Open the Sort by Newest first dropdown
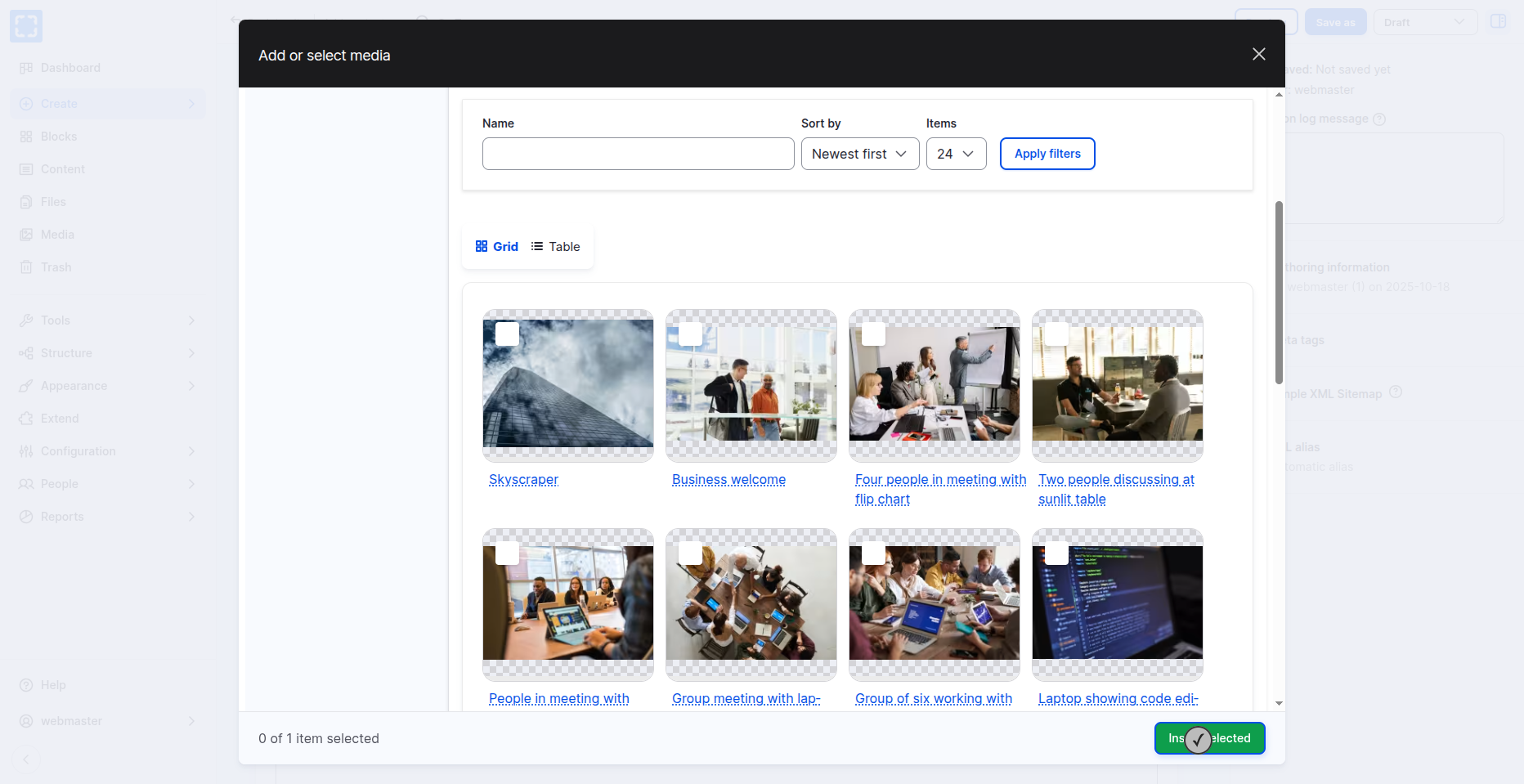The width and height of the screenshot is (1524, 784). pyautogui.click(x=860, y=154)
